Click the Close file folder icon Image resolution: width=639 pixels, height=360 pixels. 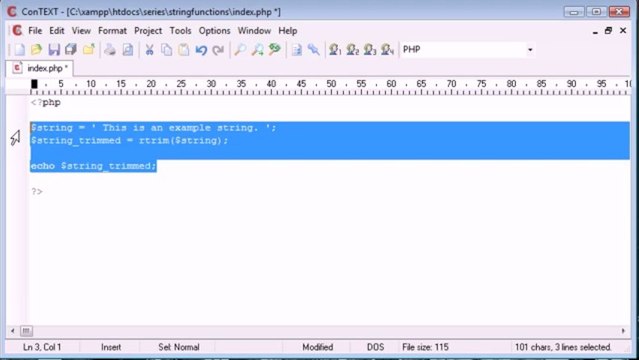(x=88, y=50)
